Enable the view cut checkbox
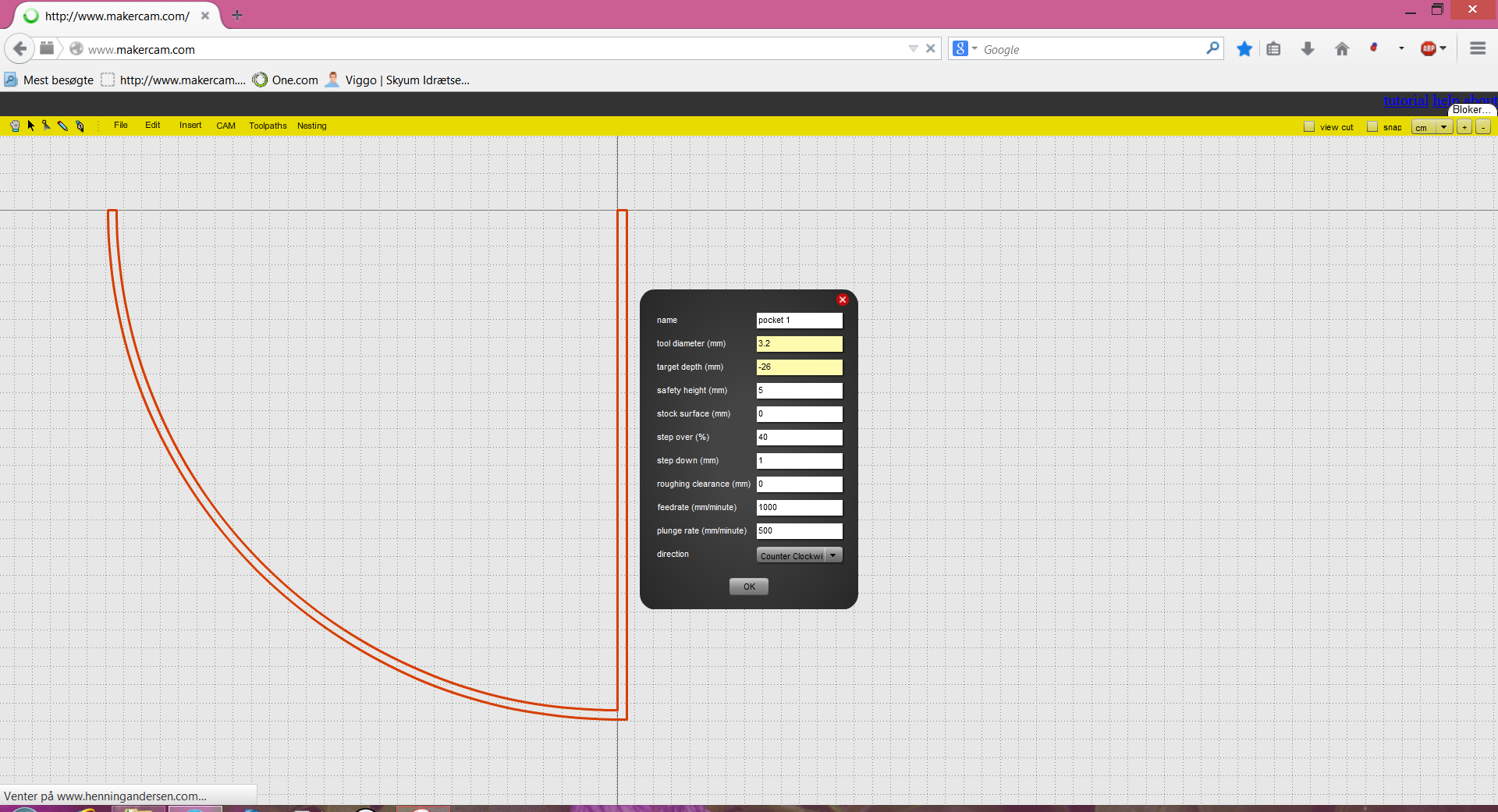Image resolution: width=1498 pixels, height=812 pixels. 1309,127
